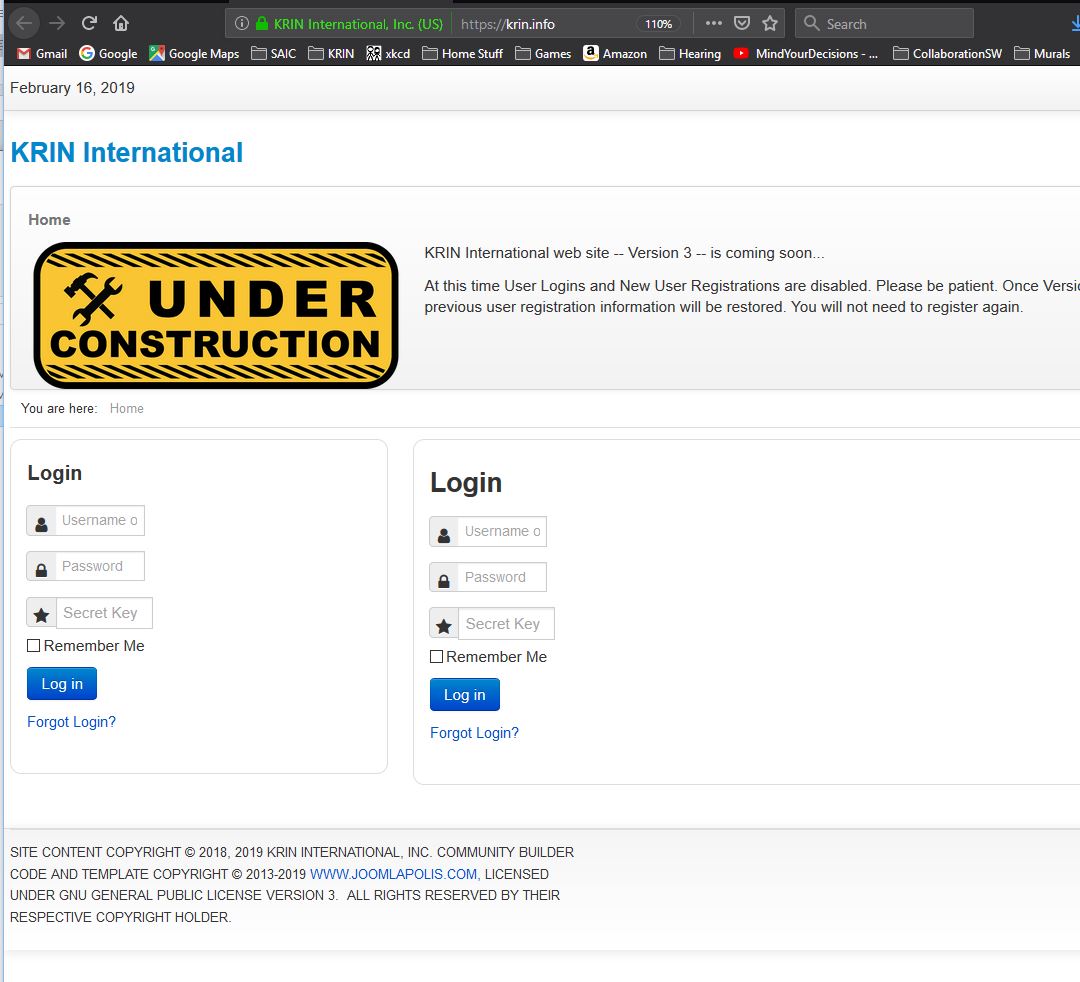Open Forgot Login? link in left panel
Screen dimensions: 1080x982
click(x=72, y=722)
